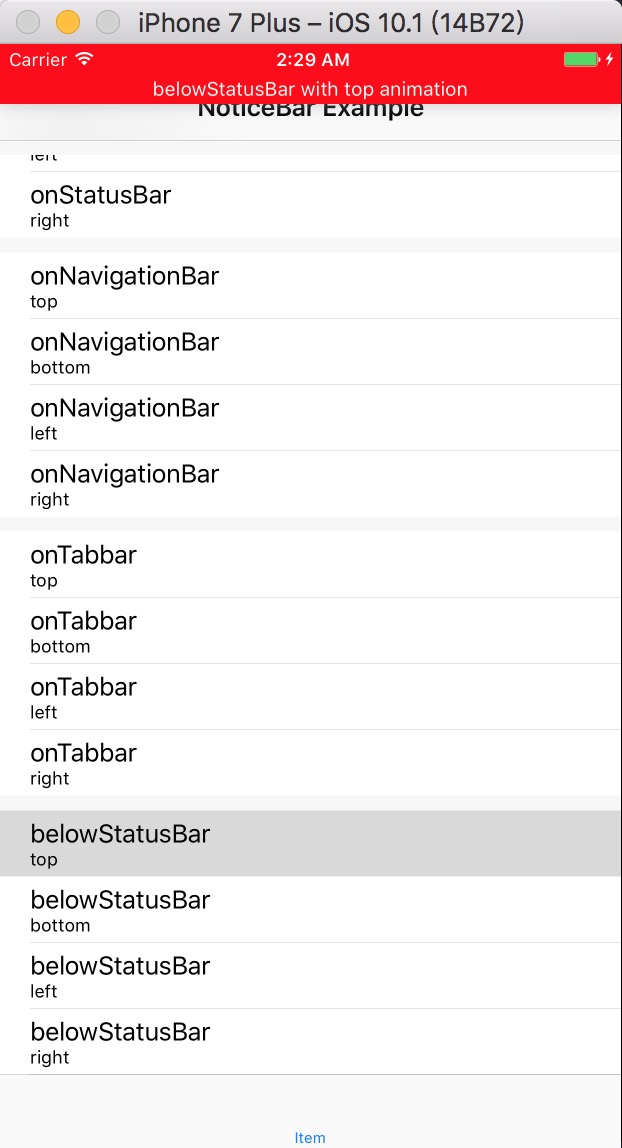Dismiss the belowStatusBar with top animation banner

(x=311, y=89)
